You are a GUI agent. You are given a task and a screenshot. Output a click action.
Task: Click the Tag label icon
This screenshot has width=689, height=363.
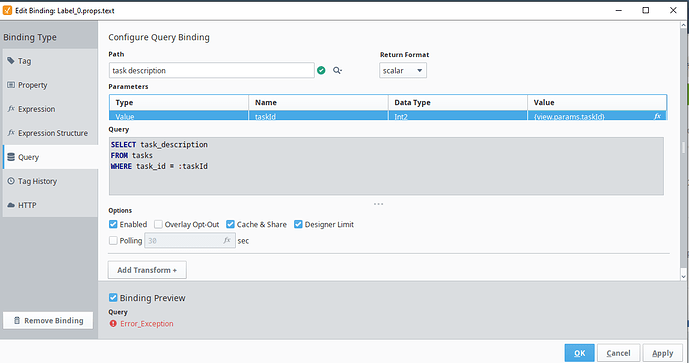click(x=11, y=61)
